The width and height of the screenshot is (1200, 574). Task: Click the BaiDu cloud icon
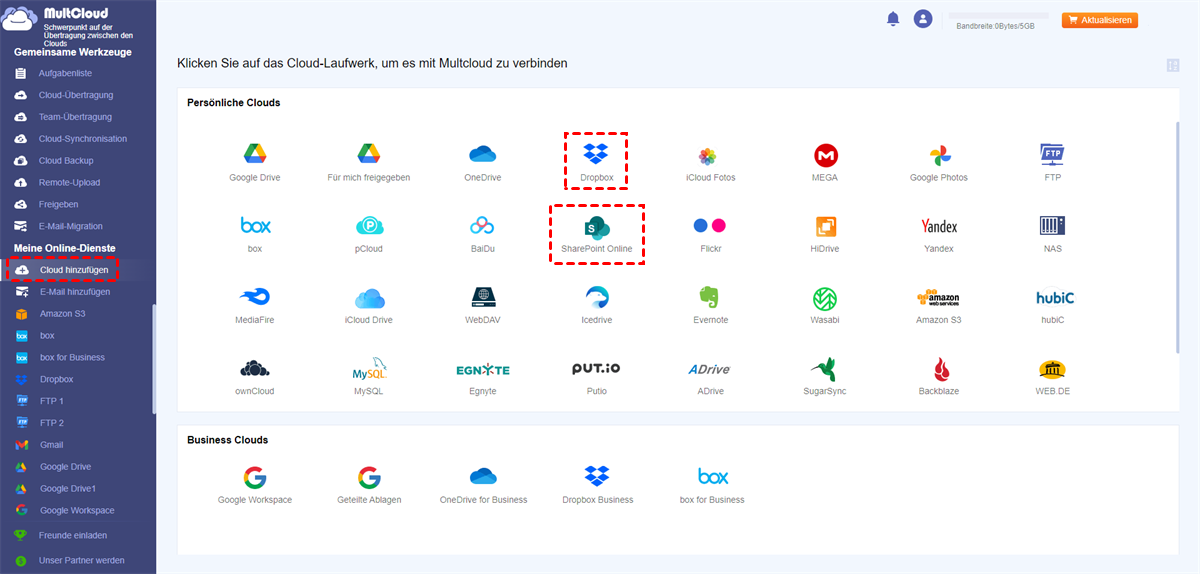pos(483,226)
